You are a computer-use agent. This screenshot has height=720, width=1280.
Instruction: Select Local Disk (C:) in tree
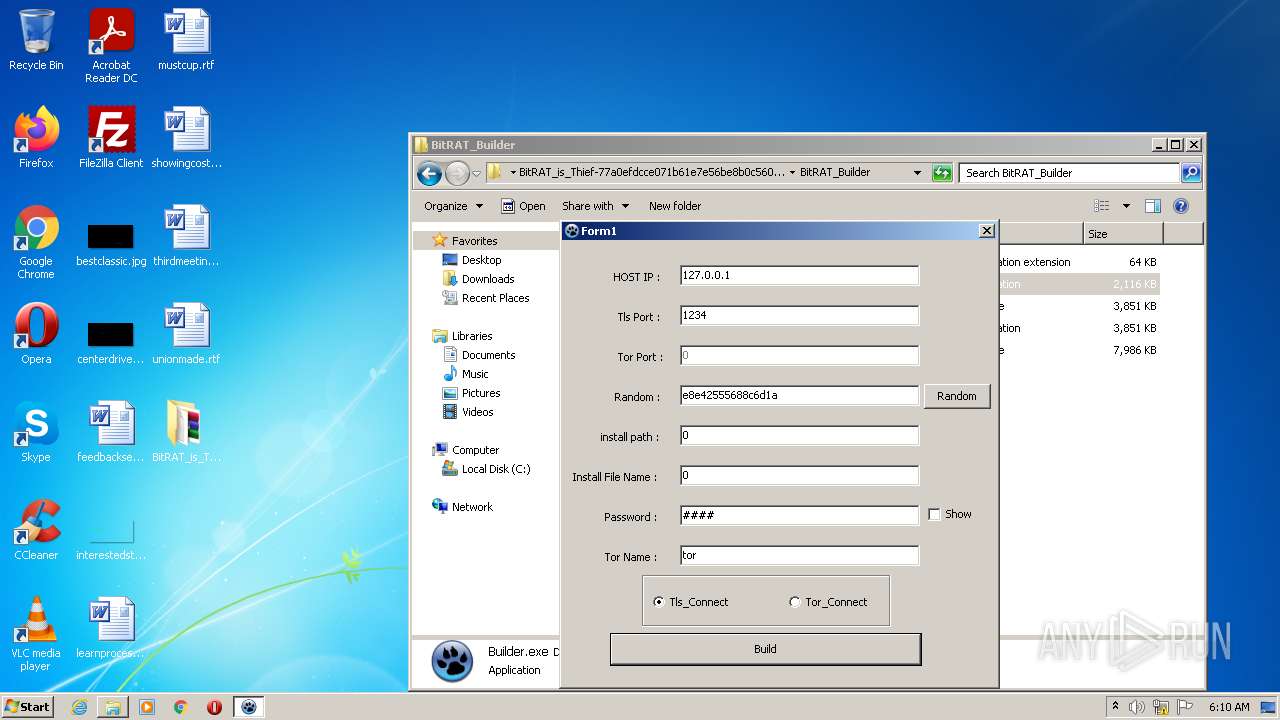click(x=496, y=469)
